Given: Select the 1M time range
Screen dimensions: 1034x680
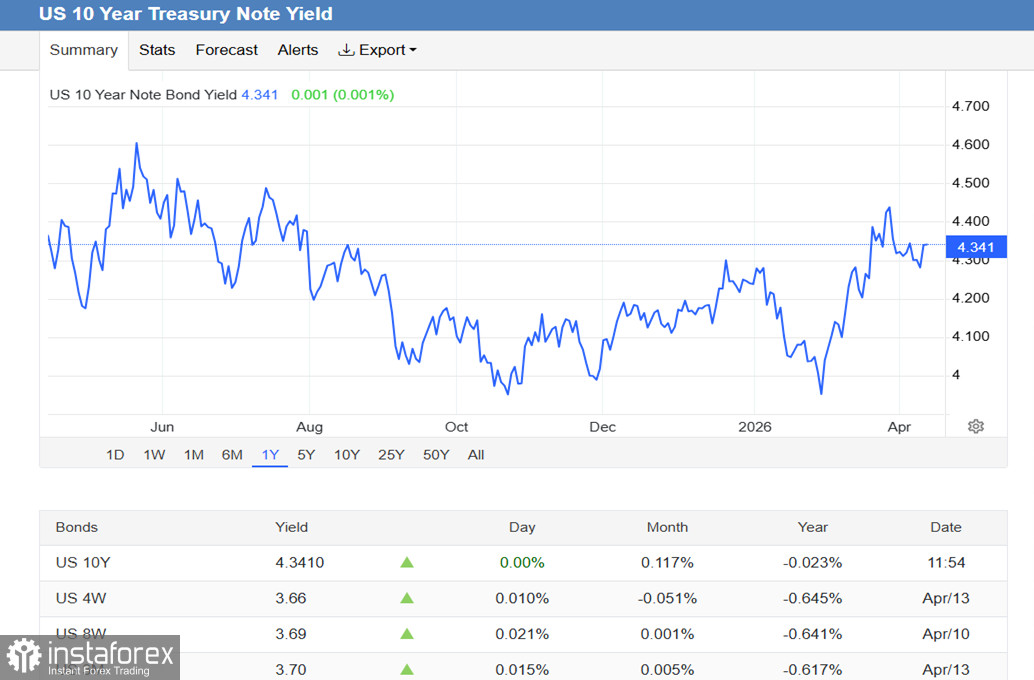Looking at the screenshot, I should [x=194, y=454].
